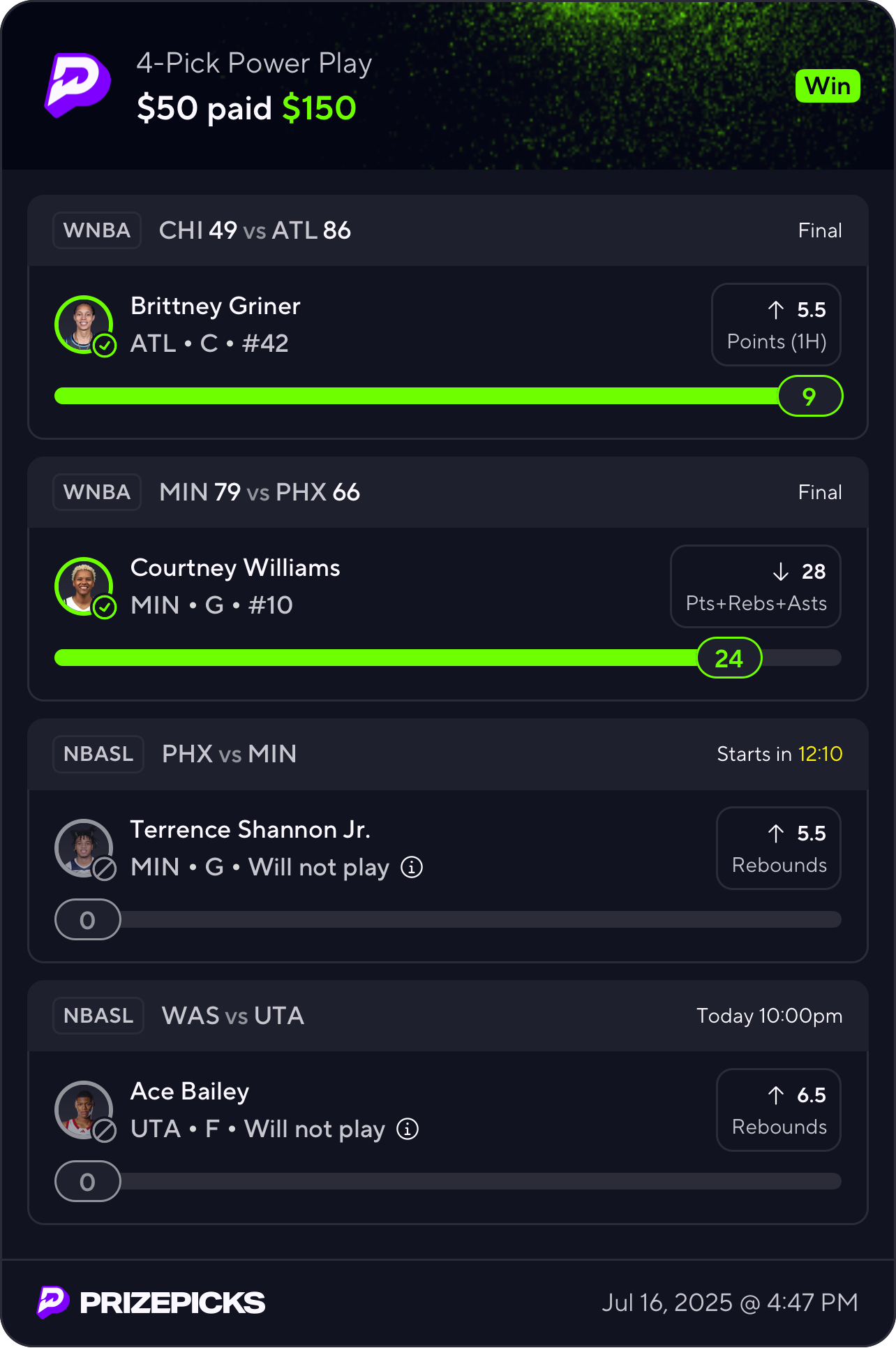Click Brittney Griner's player avatar

84,325
